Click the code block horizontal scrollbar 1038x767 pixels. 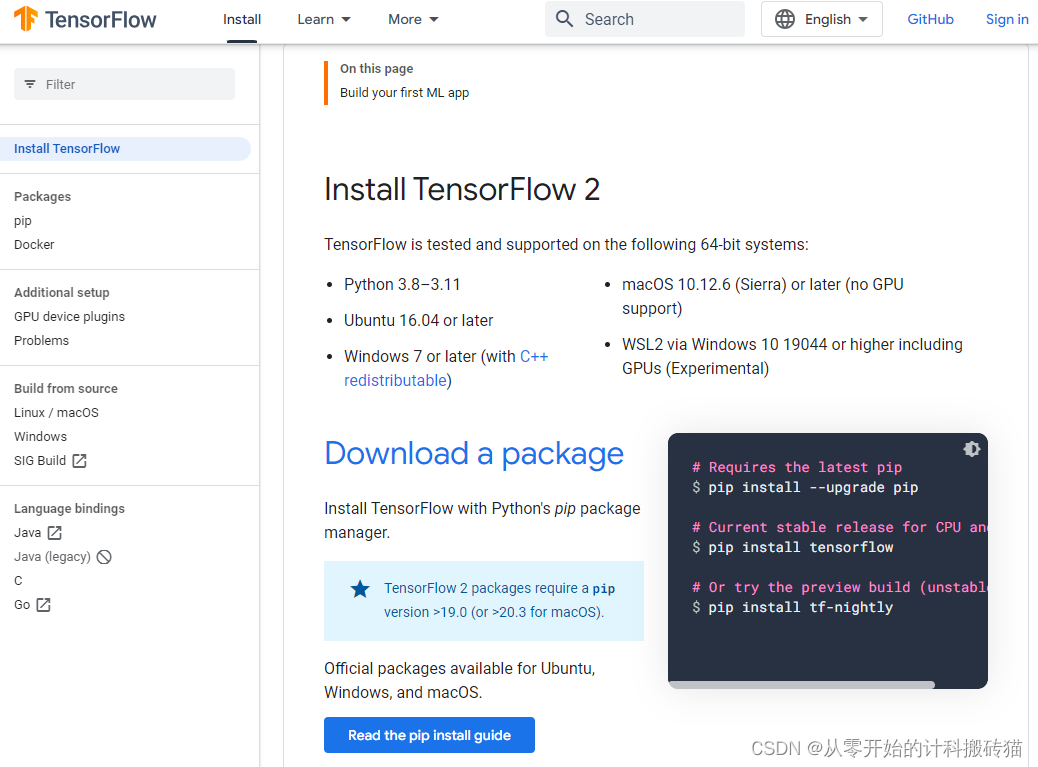(800, 684)
